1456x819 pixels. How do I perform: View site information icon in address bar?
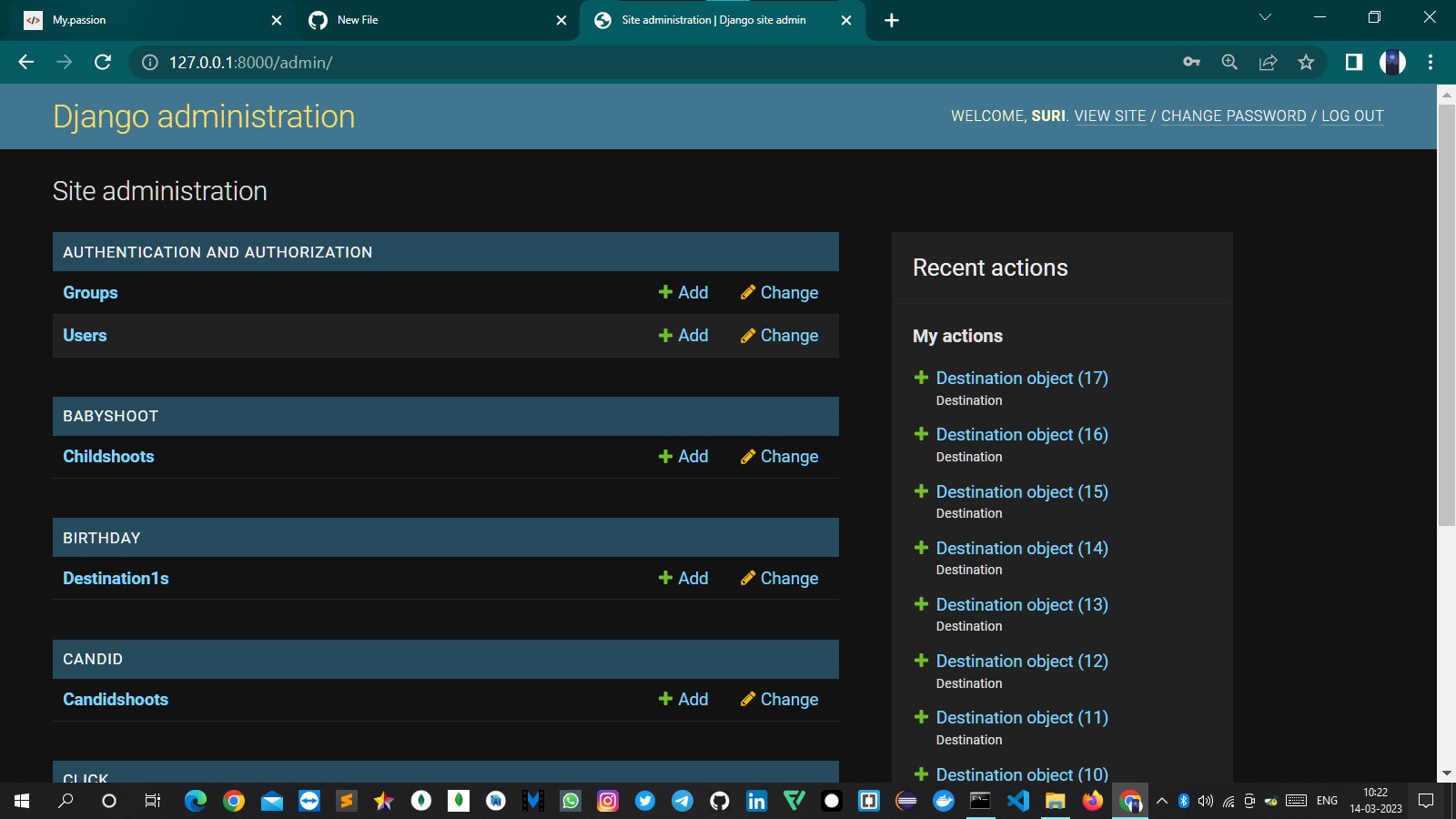(150, 62)
